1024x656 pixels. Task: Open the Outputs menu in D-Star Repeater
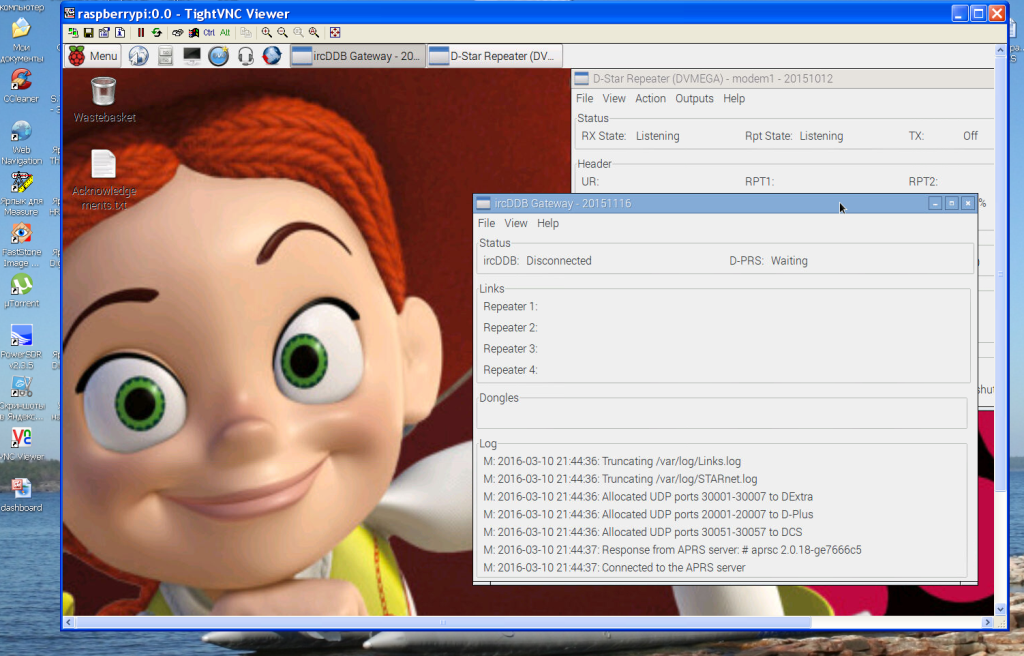point(694,99)
